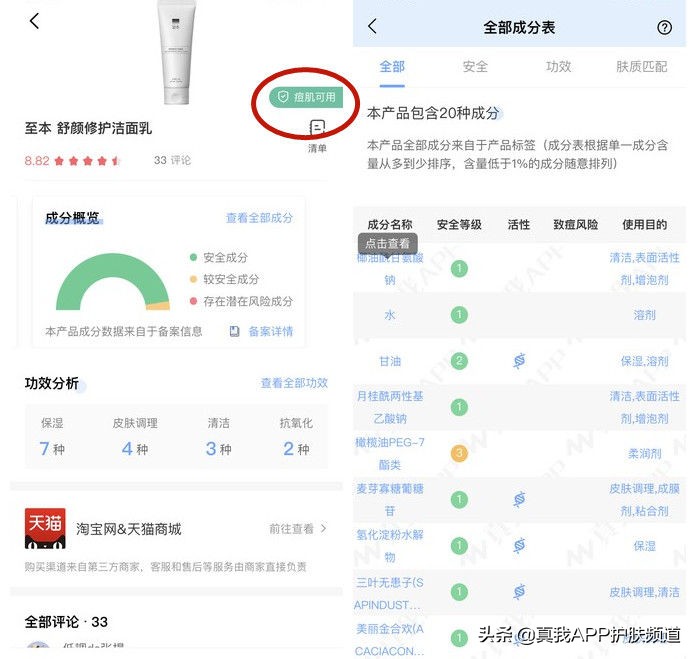Tap safety badge for 三叶无患子
The image size is (696, 659).
(459, 592)
